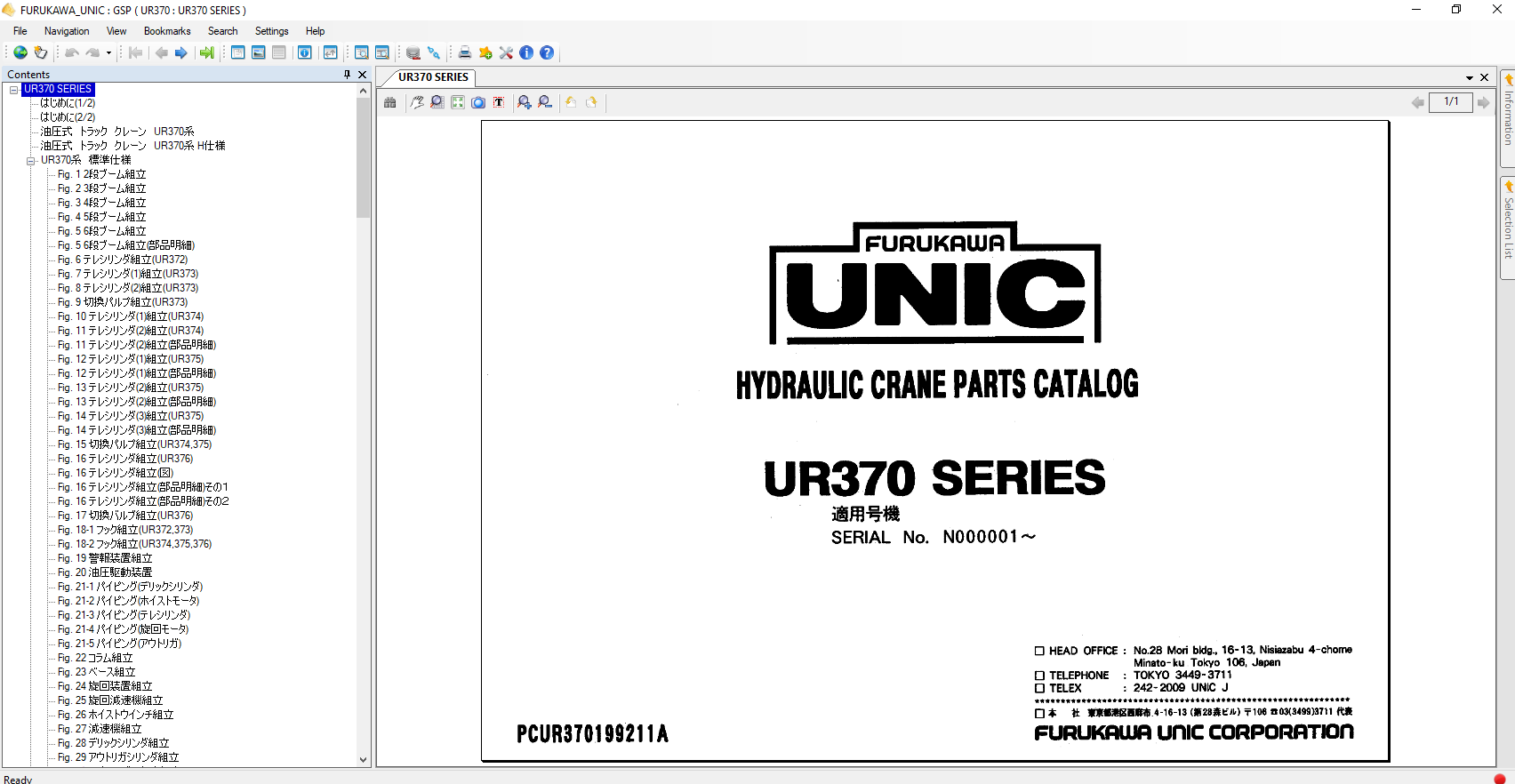
Task: Close the Contents panel
Action: [363, 75]
